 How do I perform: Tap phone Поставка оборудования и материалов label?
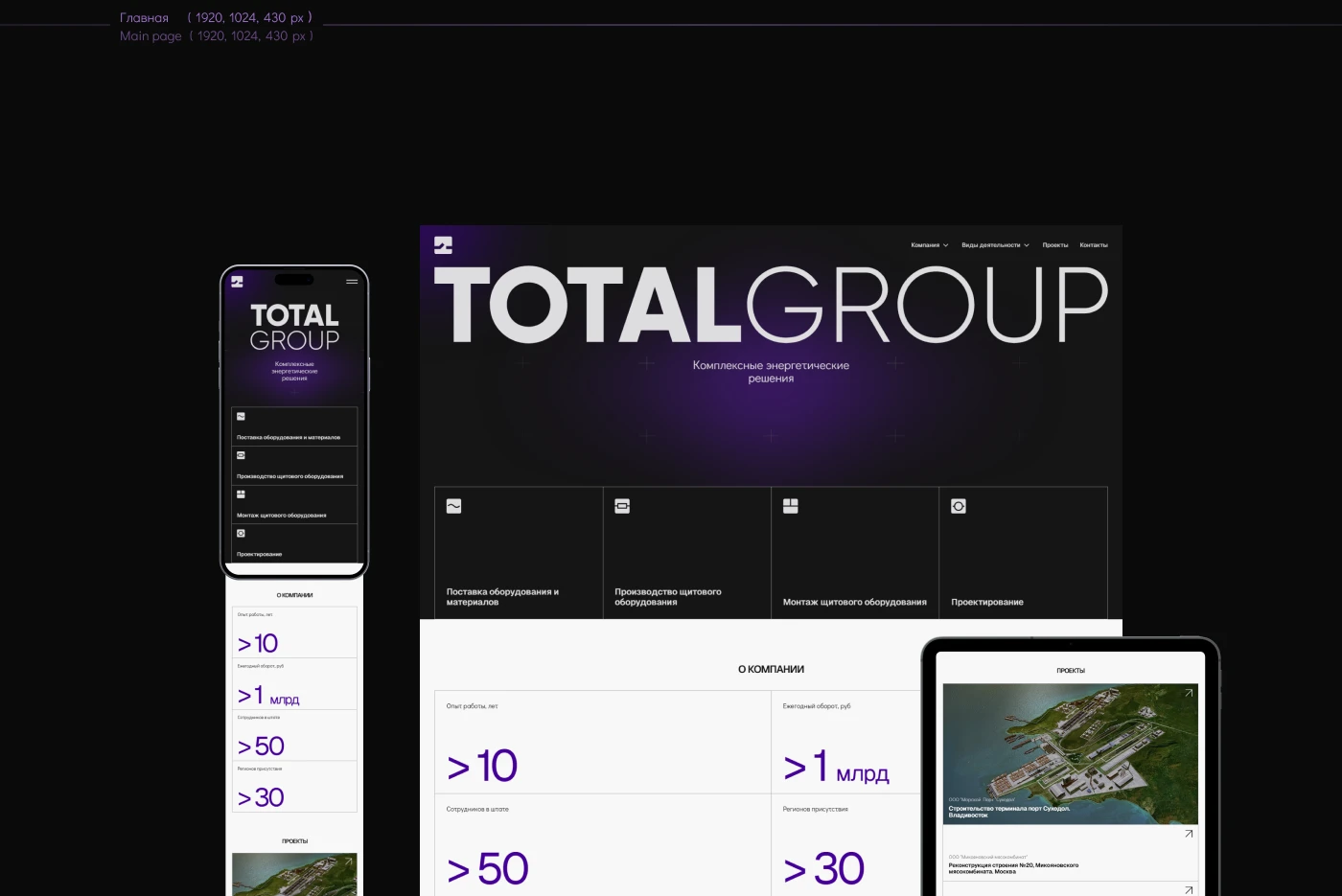pyautogui.click(x=289, y=437)
